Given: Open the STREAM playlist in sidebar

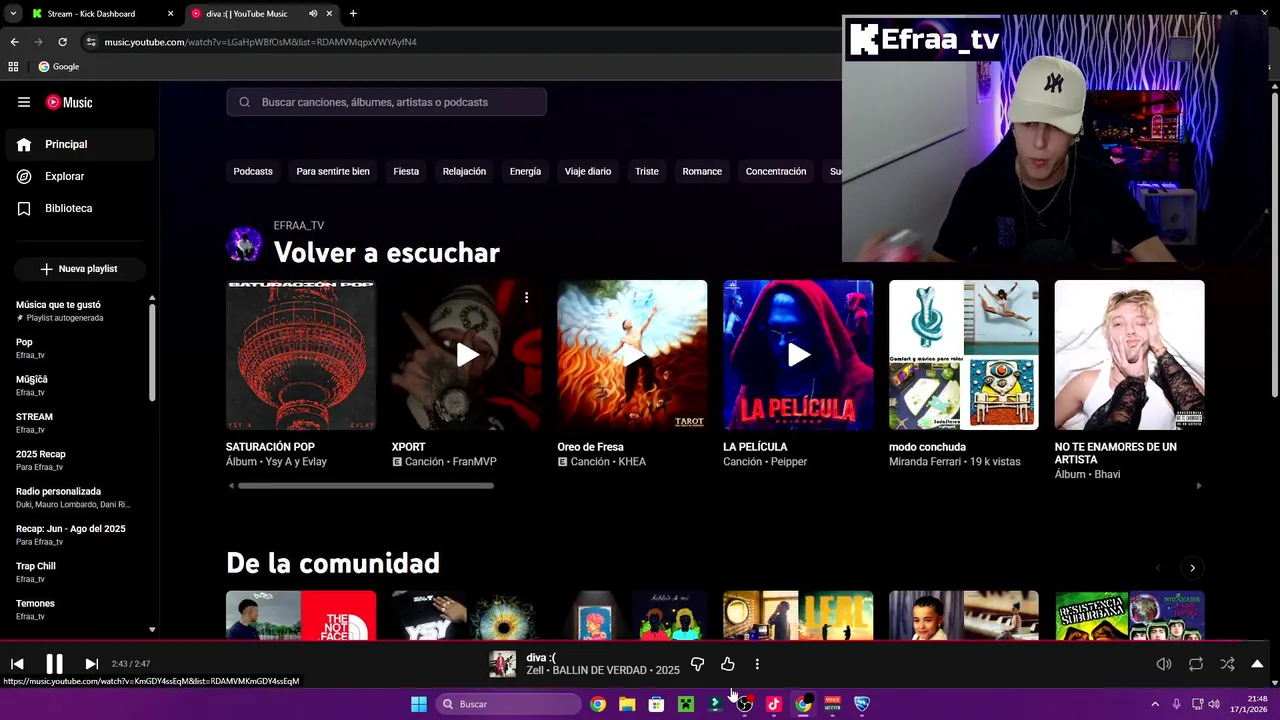Looking at the screenshot, I should [x=76, y=423].
